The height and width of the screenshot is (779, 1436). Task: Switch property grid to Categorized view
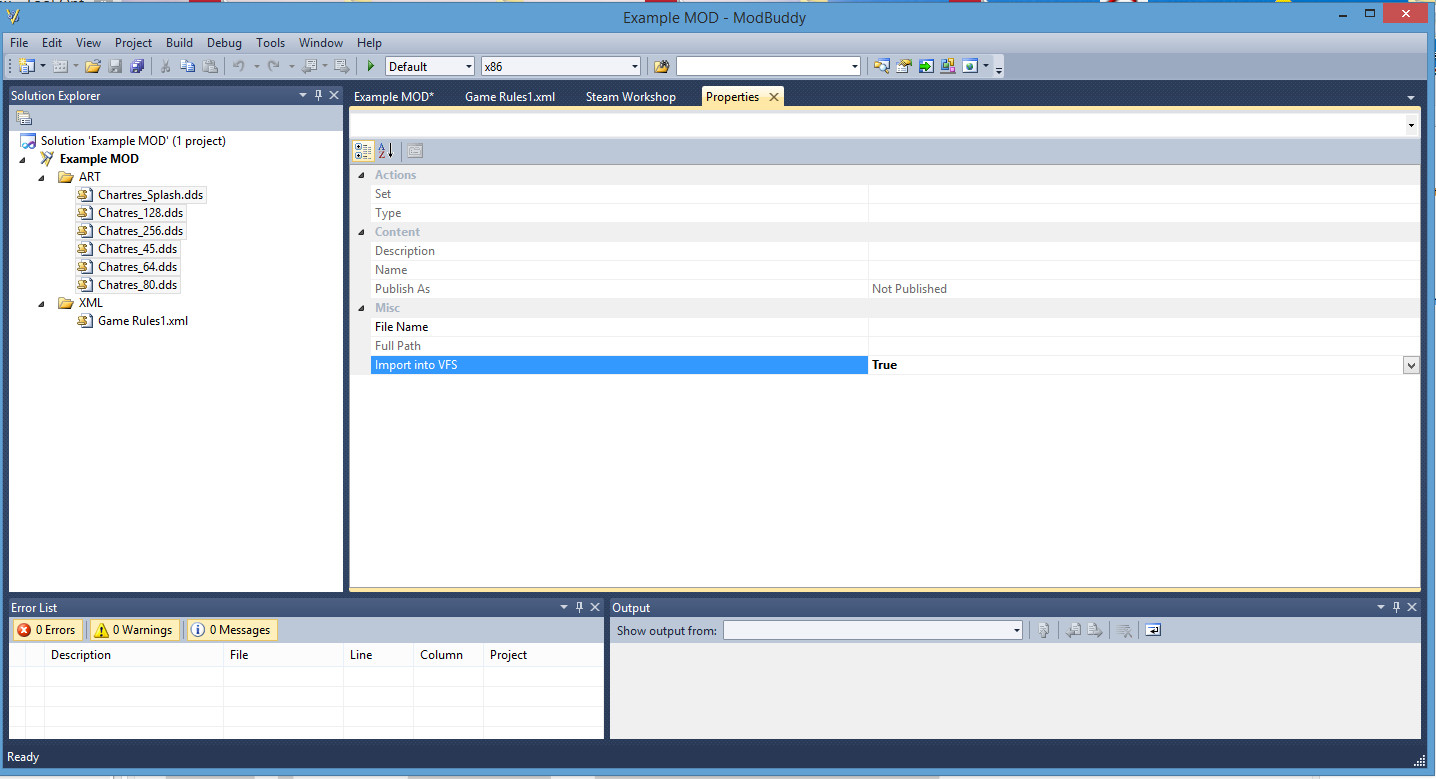pos(364,151)
